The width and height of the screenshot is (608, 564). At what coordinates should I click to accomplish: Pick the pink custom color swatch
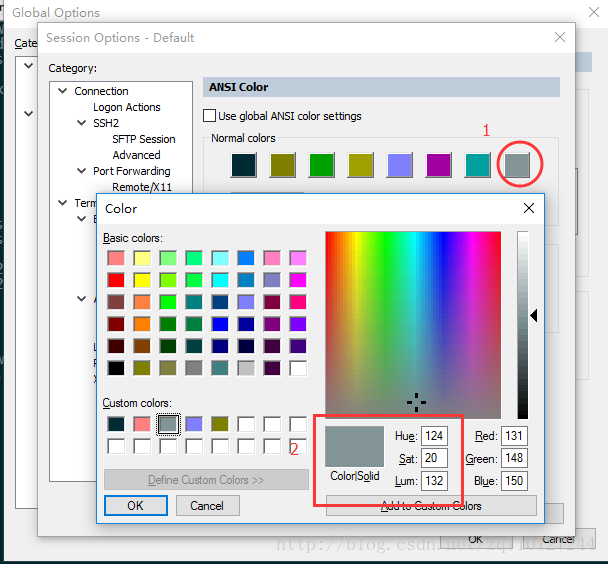(x=142, y=424)
